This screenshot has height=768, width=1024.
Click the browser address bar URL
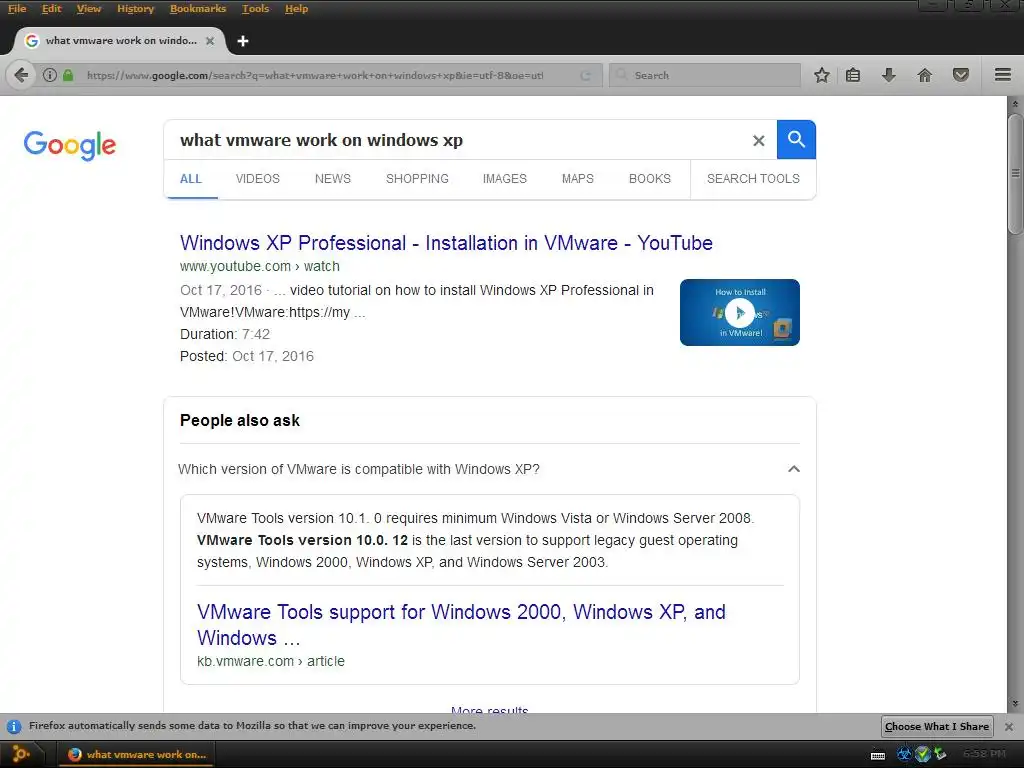click(x=315, y=75)
